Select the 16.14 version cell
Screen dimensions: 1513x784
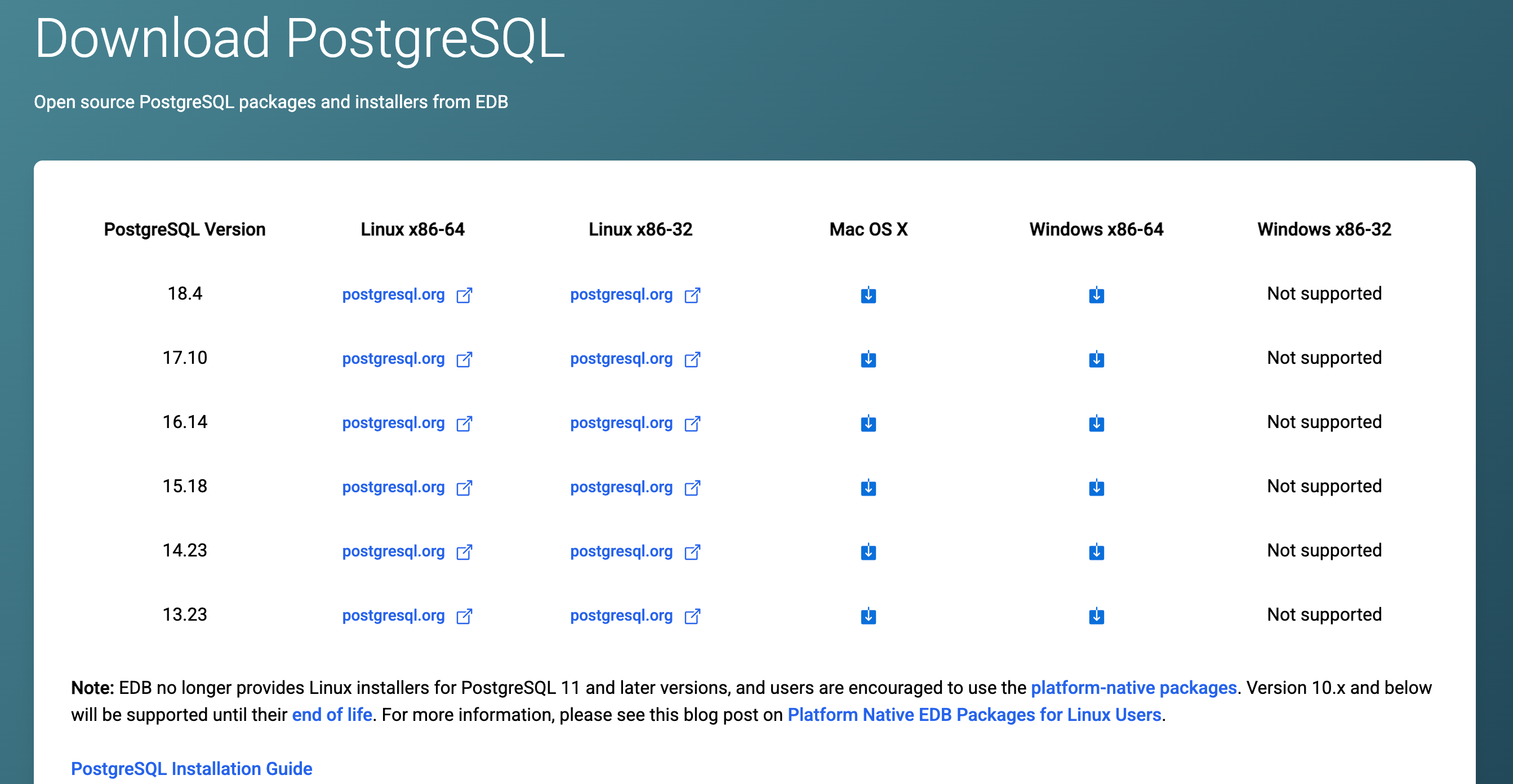coord(184,422)
